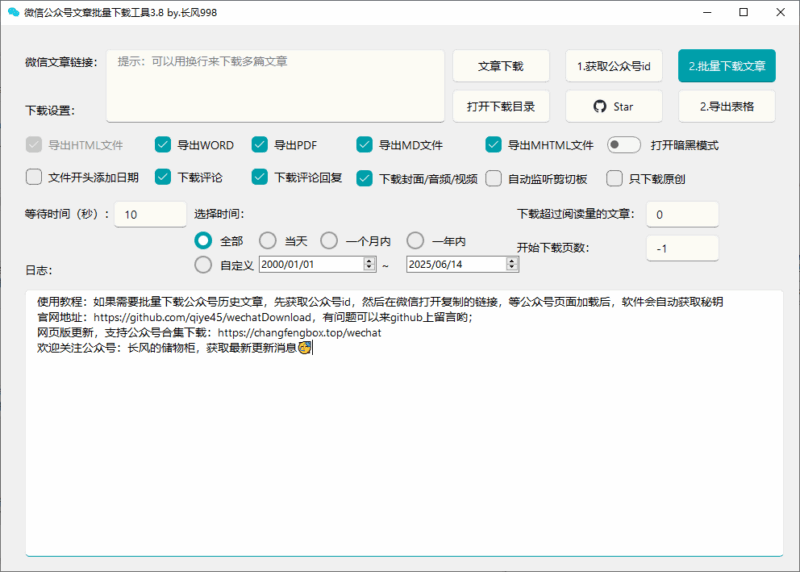Minimize the application window
800x572 pixels.
coord(707,12)
